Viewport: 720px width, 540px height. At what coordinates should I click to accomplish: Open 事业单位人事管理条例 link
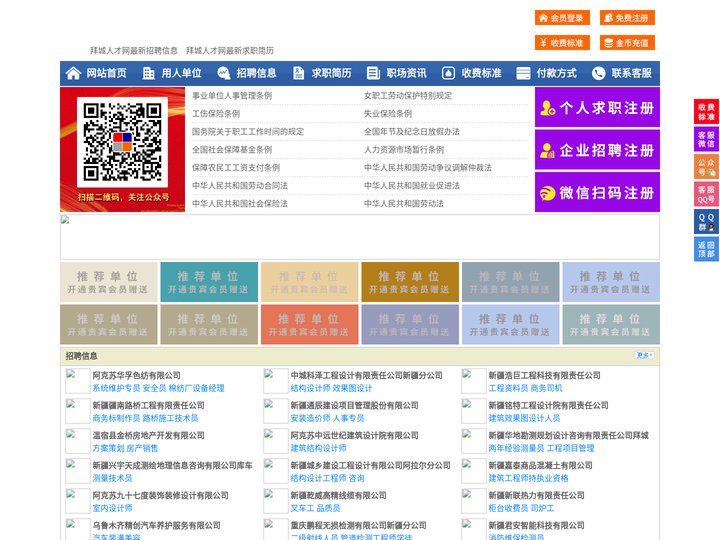[x=232, y=96]
